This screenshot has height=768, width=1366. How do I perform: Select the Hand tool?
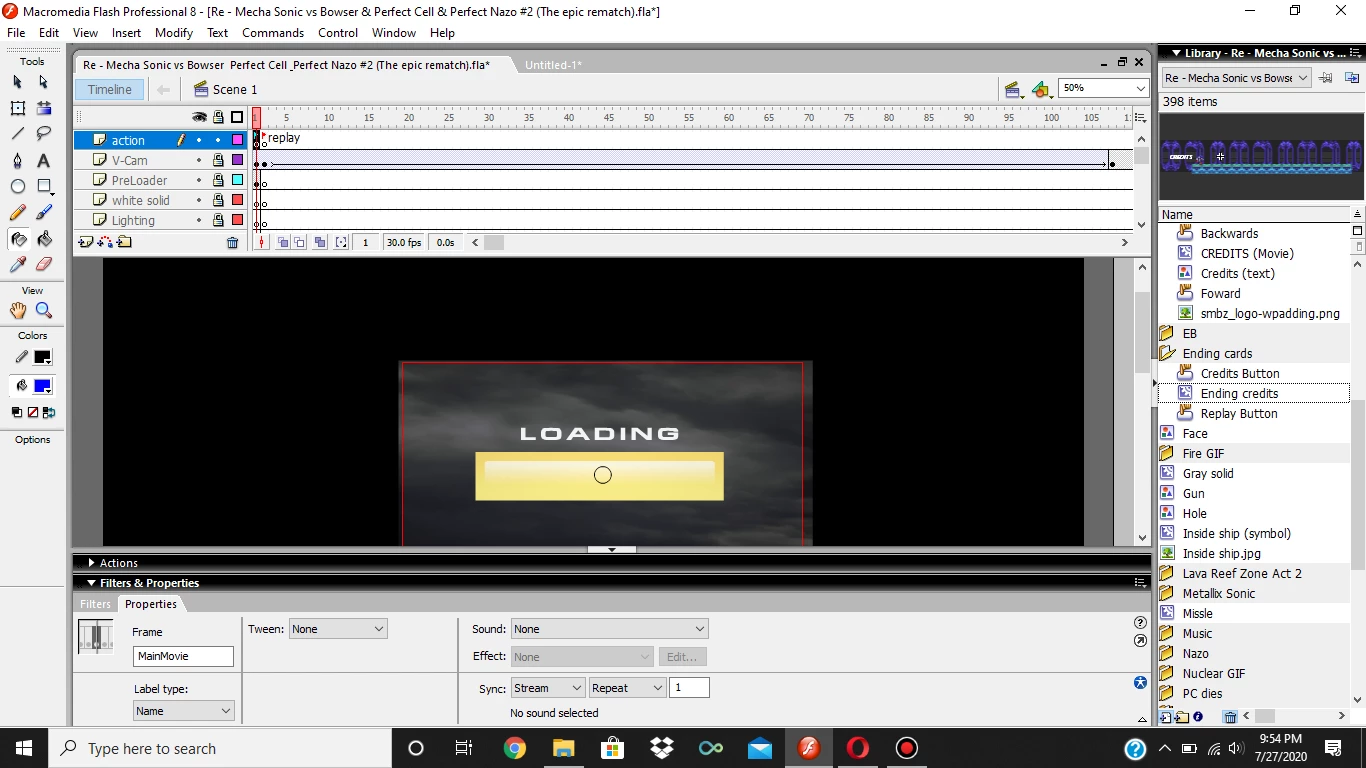pos(18,311)
